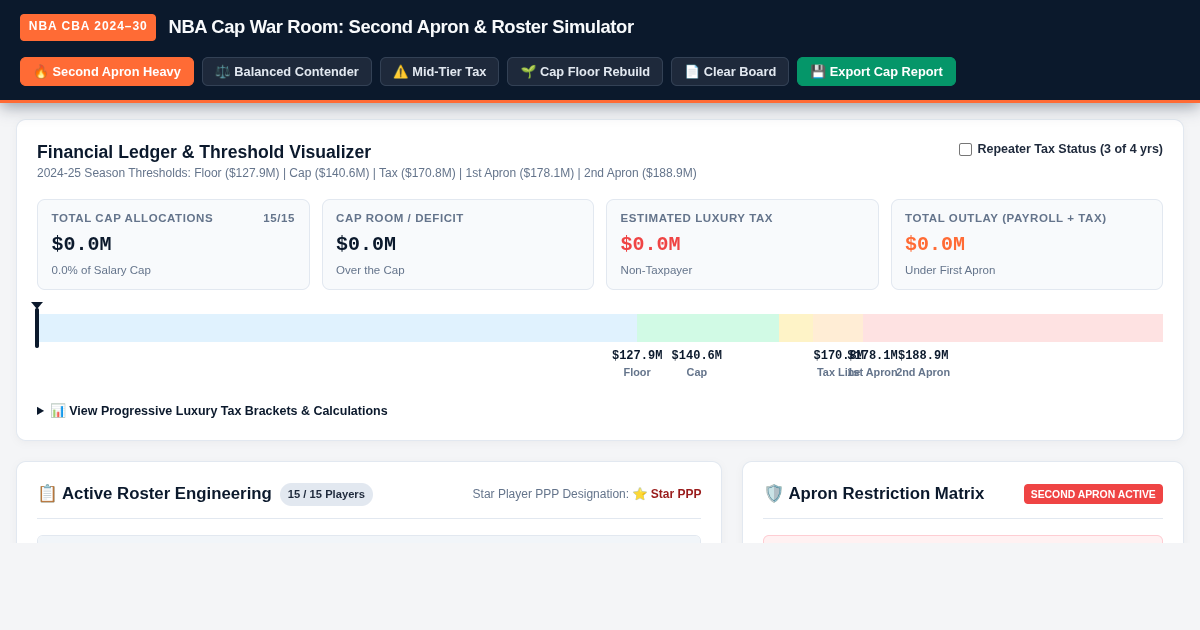
Task: Expand Progressive Luxury Tax Brackets details
Action: pyautogui.click(x=212, y=411)
